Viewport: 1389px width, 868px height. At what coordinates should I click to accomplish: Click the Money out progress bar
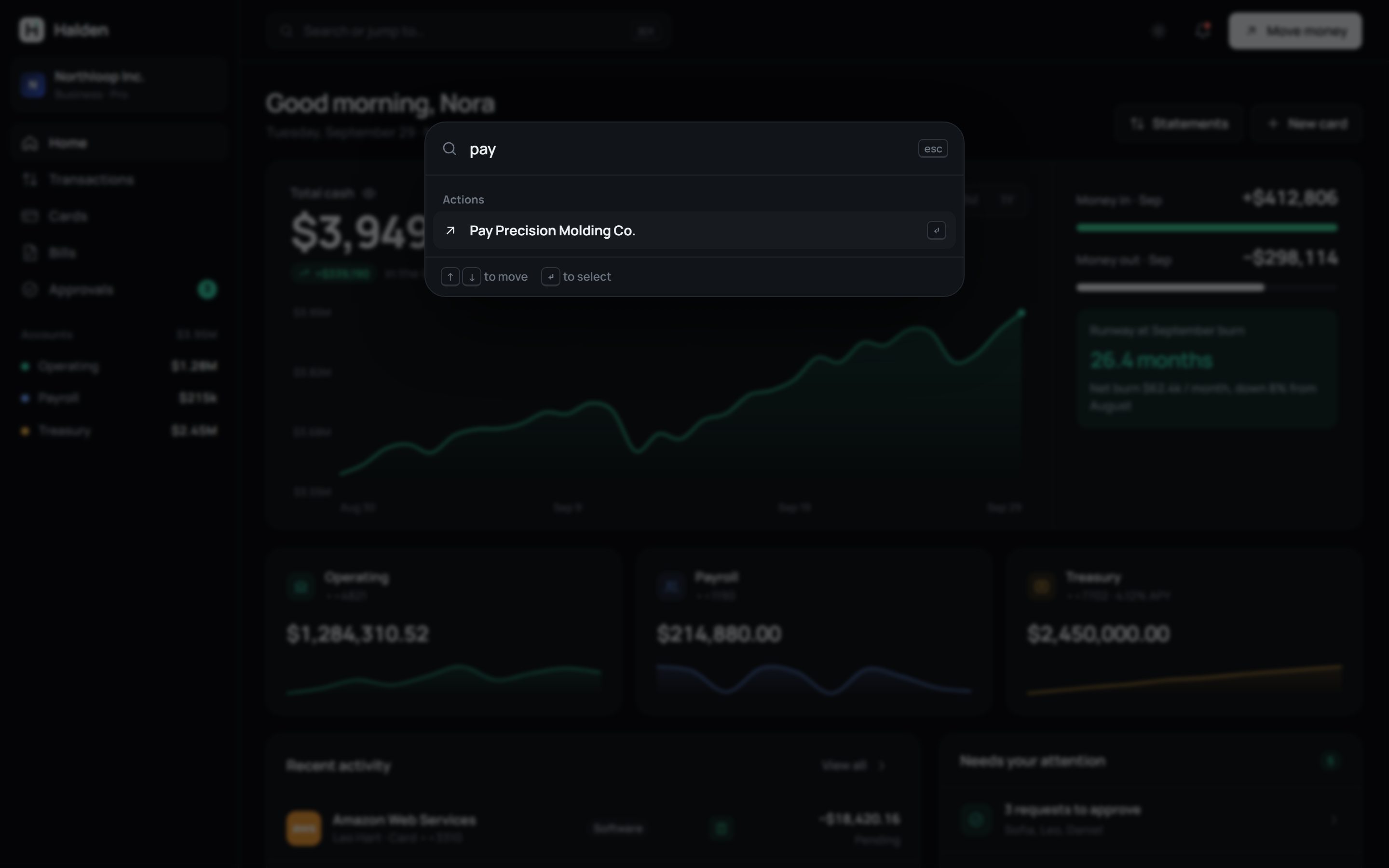[x=1207, y=287]
